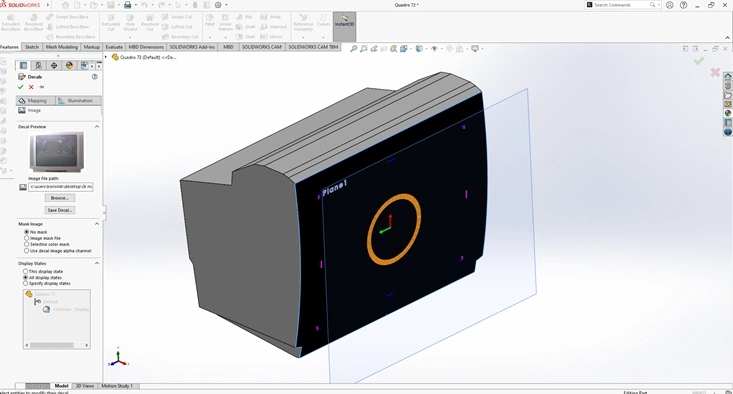733x394 pixels.
Task: Collapse the Mask Image section
Action: pos(97,224)
